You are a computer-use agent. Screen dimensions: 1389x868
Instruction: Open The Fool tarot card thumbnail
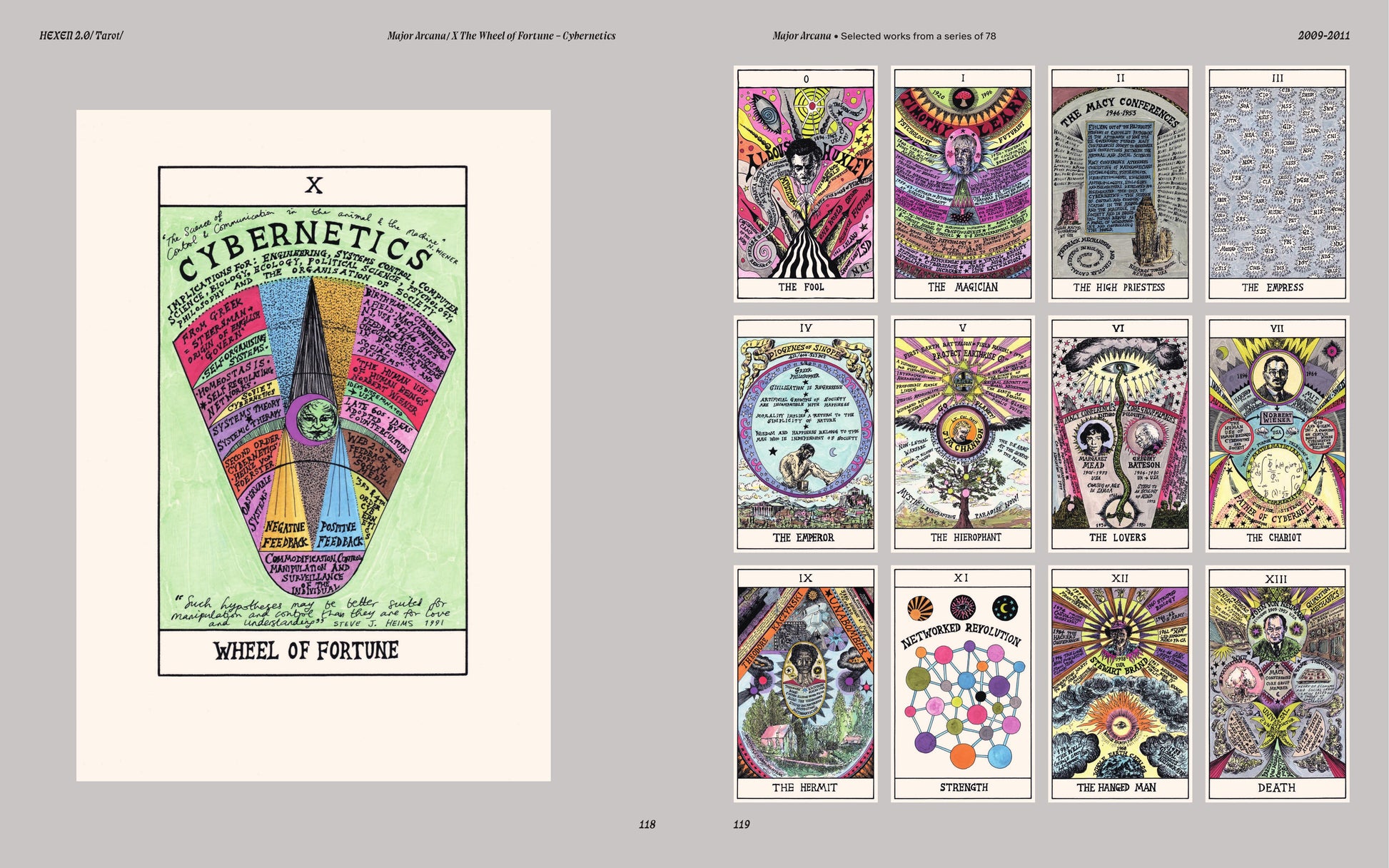(805, 183)
